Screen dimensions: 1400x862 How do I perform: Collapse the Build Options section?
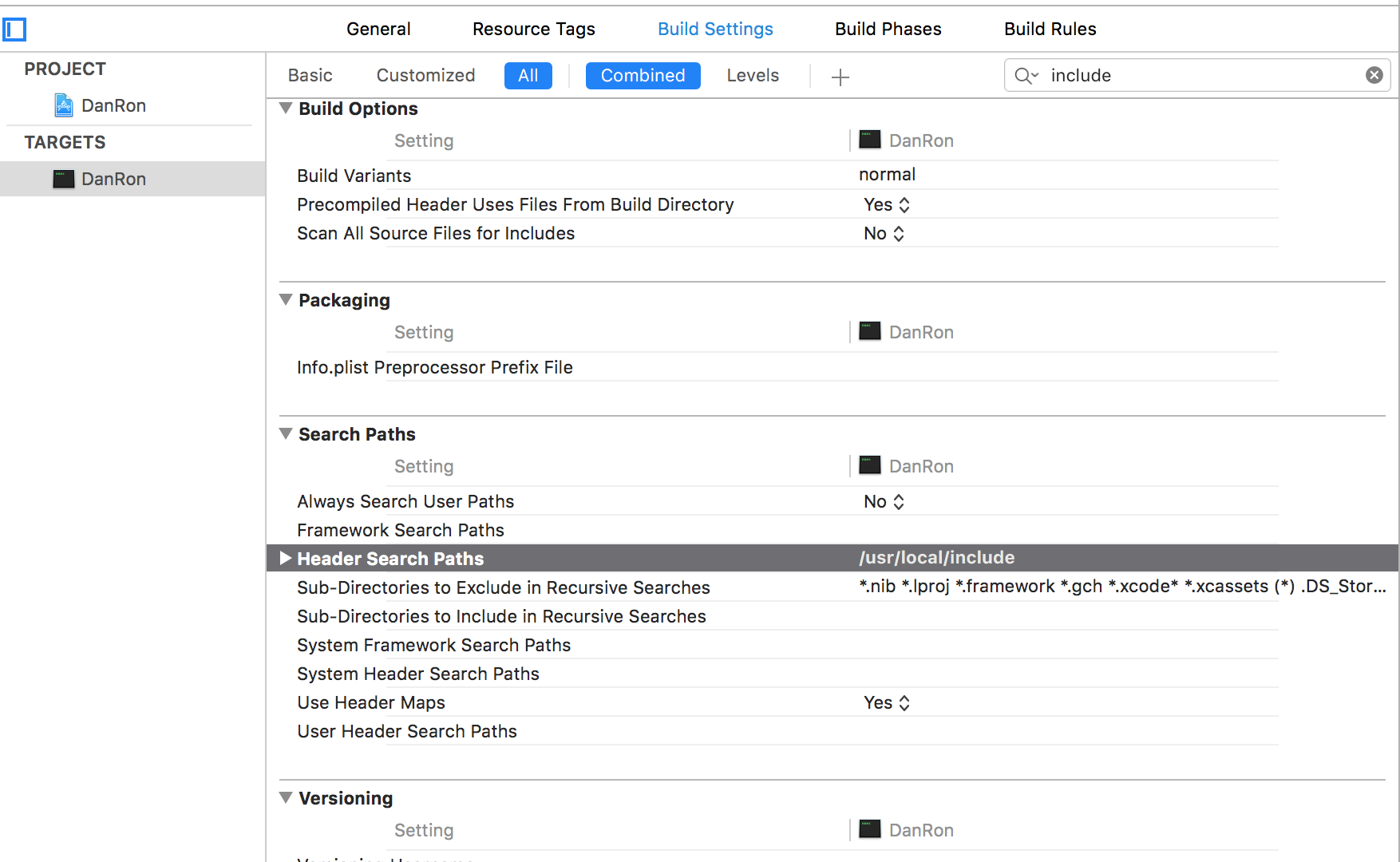[286, 109]
